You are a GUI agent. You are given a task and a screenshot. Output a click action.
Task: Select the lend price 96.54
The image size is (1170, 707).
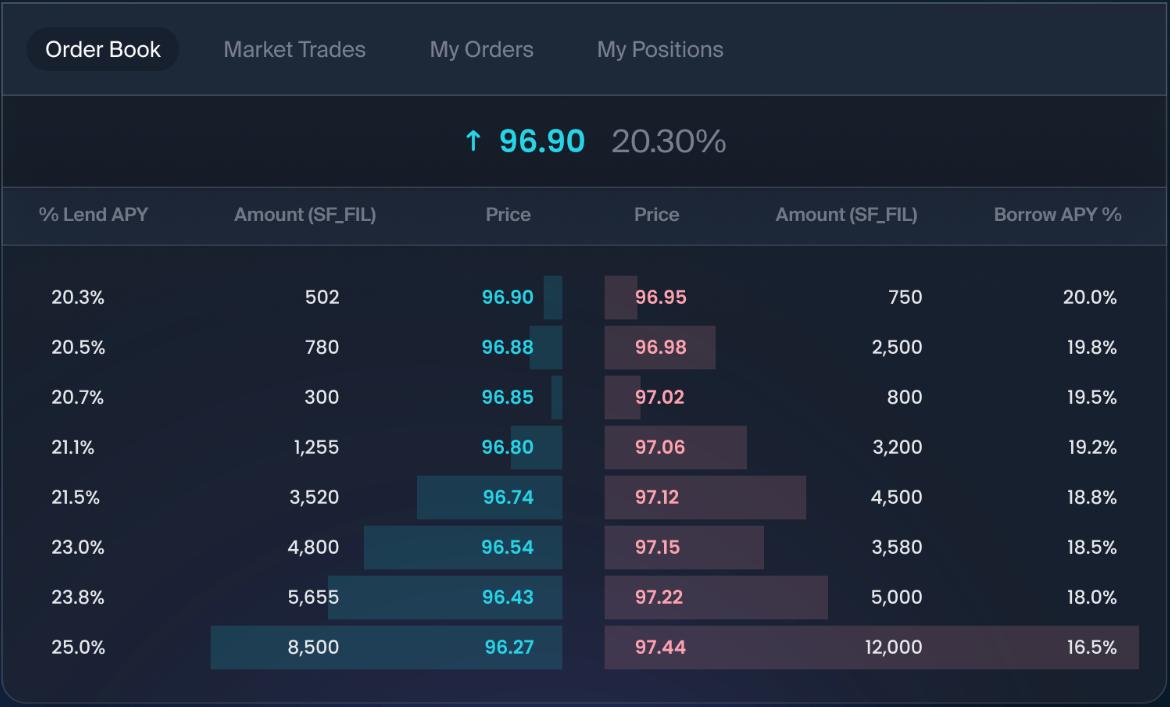508,547
